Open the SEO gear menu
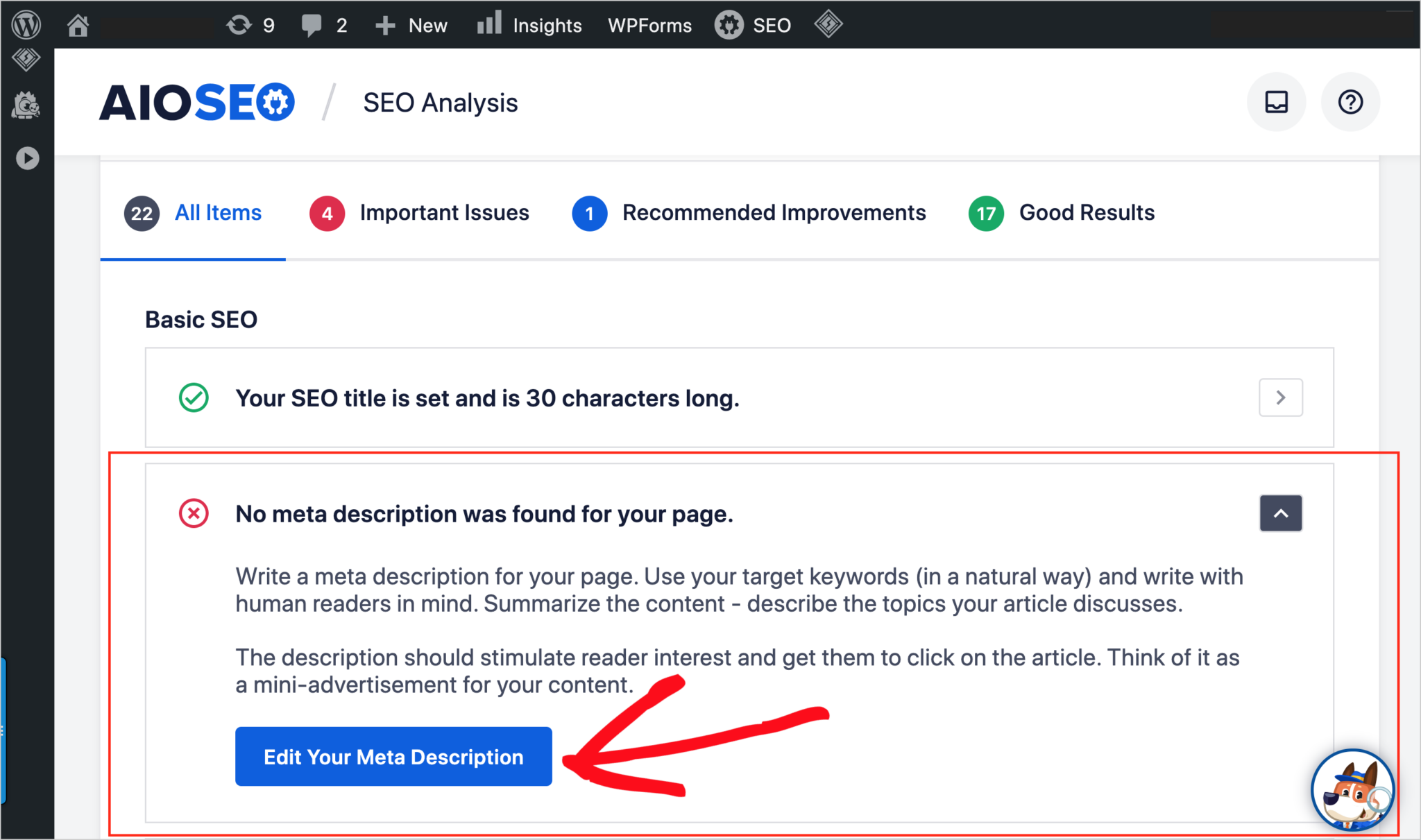The image size is (1421, 840). [753, 25]
